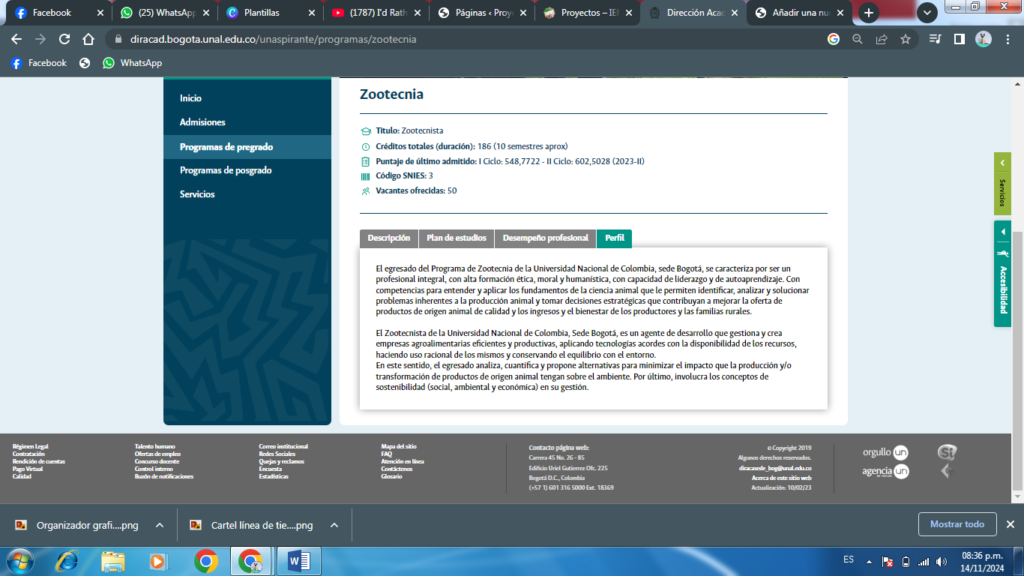Open Word from the Windows taskbar
Viewport: 1024px width, 576px height.
point(298,560)
